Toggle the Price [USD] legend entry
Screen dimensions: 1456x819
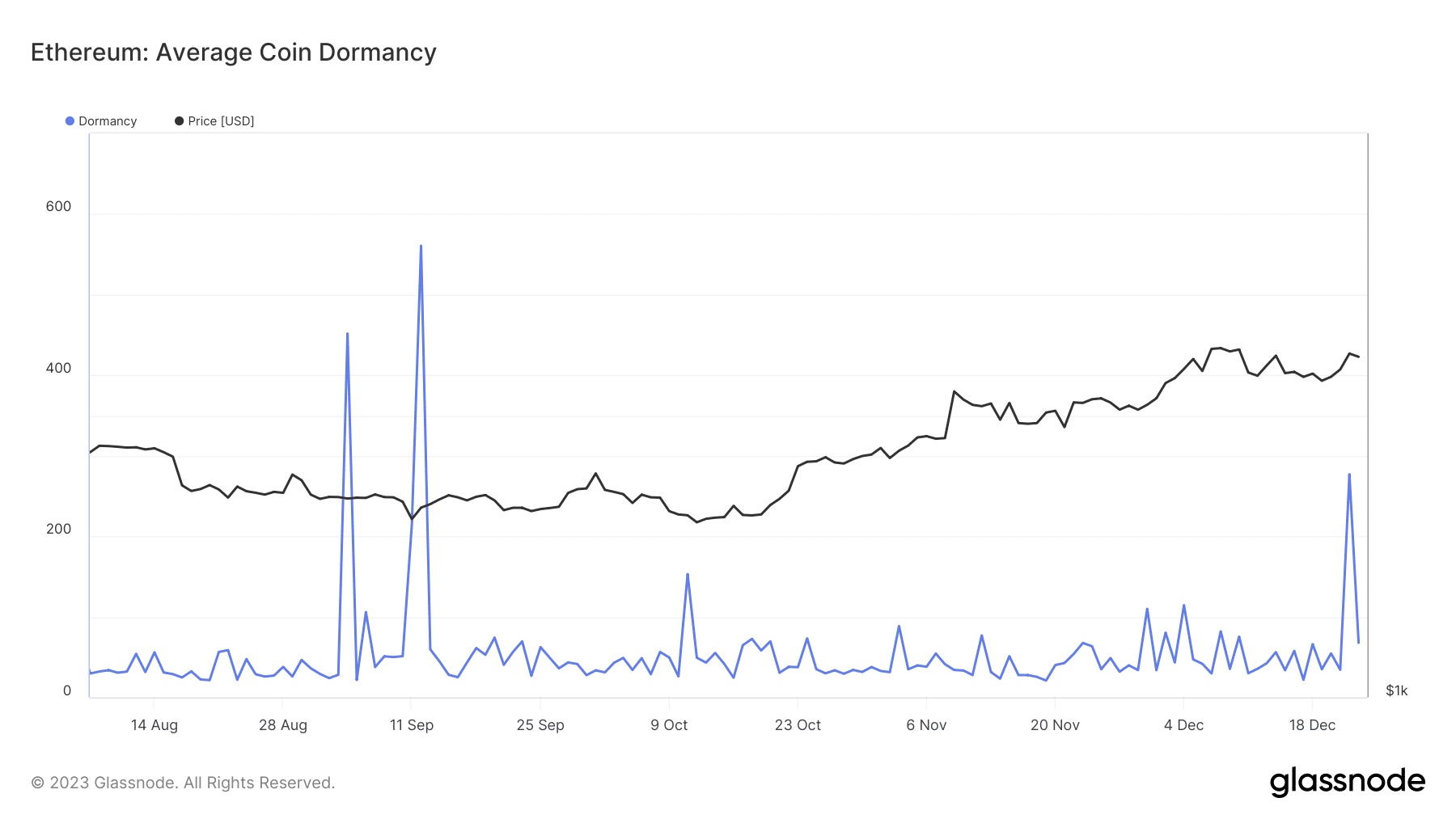214,121
